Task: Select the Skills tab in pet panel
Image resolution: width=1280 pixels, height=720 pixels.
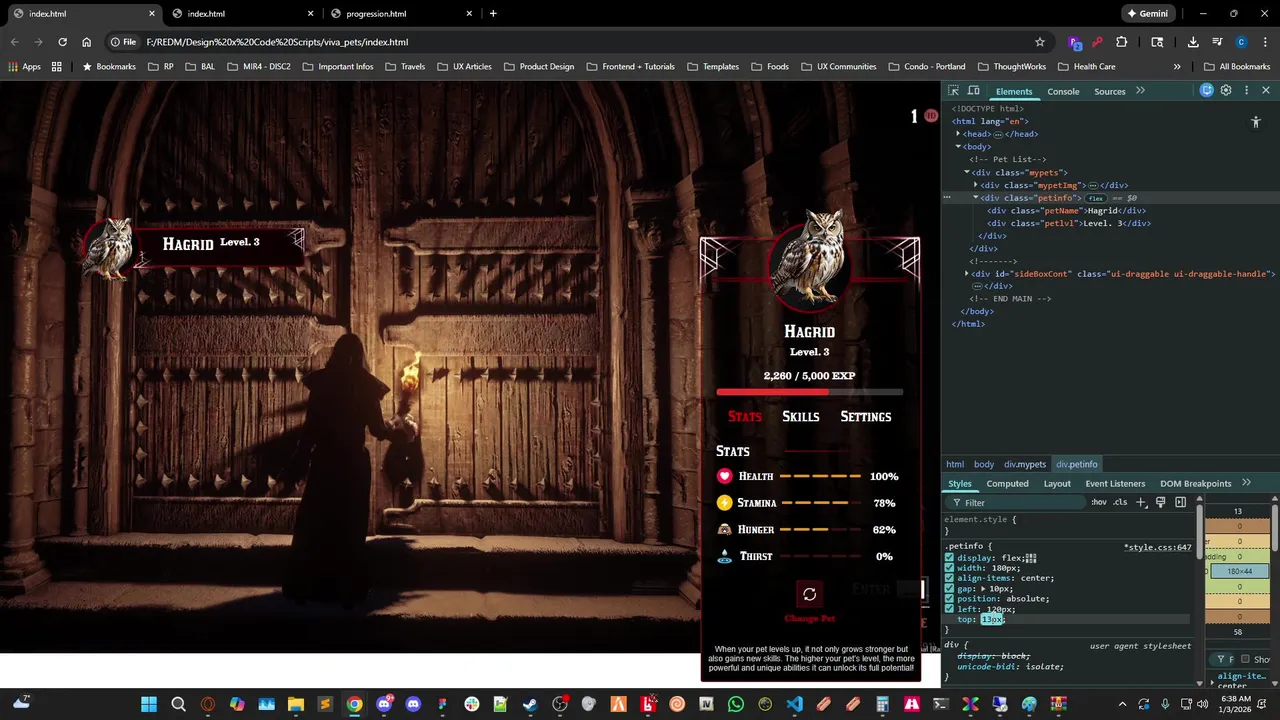Action: coord(800,417)
